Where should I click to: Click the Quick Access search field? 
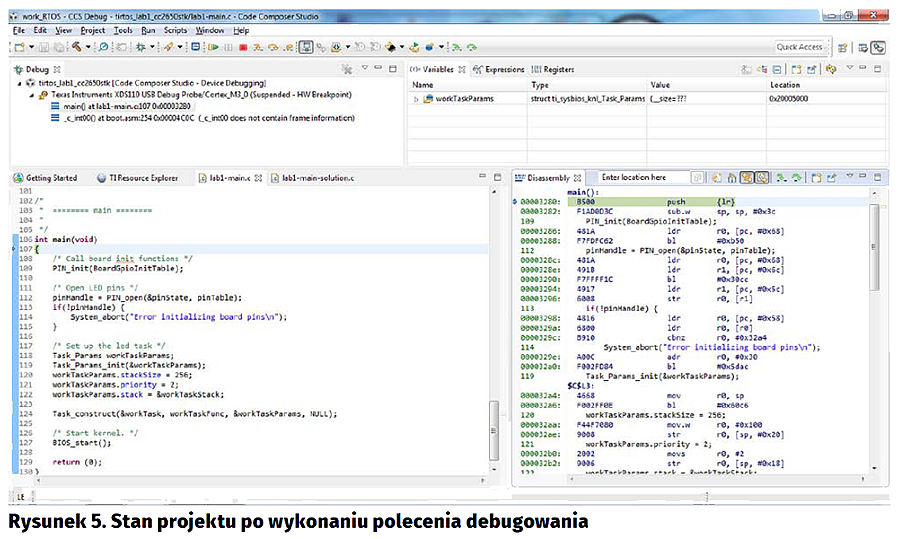799,47
